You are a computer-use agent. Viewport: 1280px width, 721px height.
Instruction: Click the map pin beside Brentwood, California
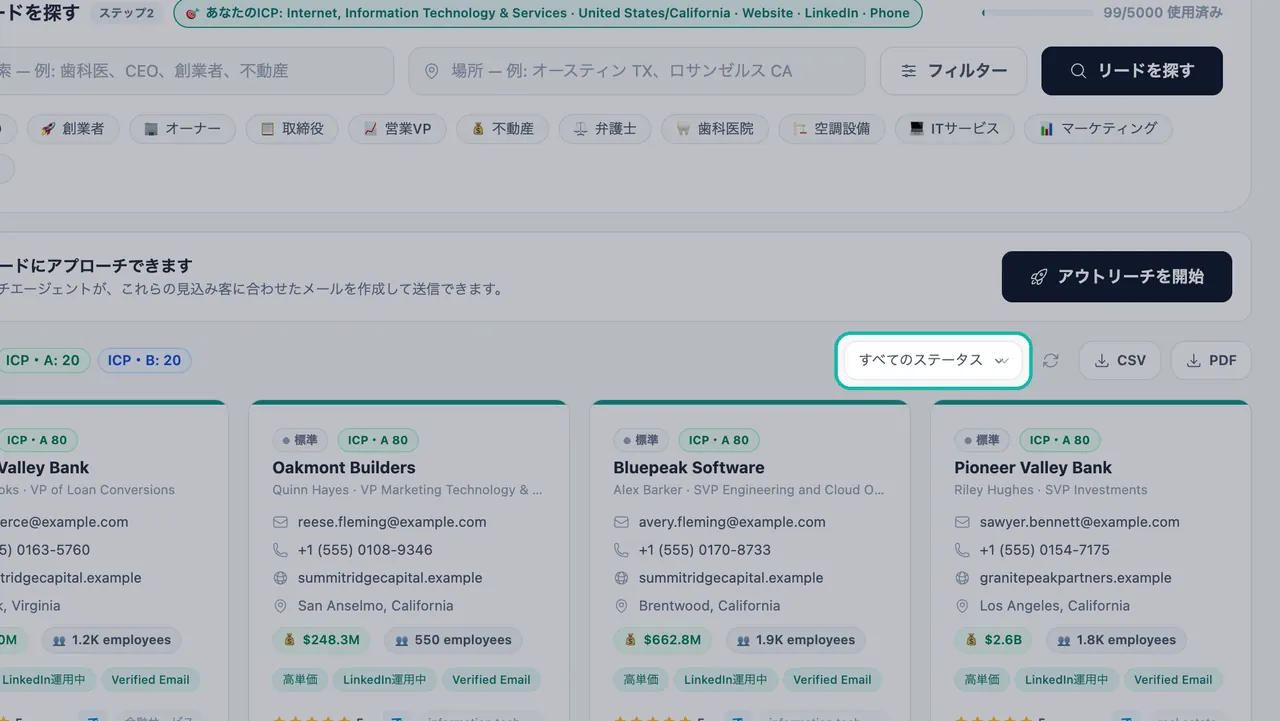tap(622, 606)
